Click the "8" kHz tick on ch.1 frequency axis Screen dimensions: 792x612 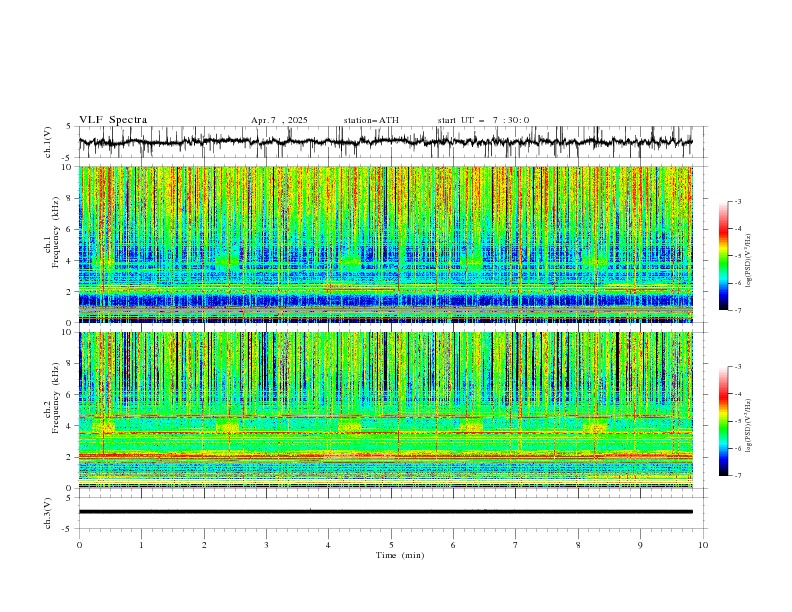[69, 198]
